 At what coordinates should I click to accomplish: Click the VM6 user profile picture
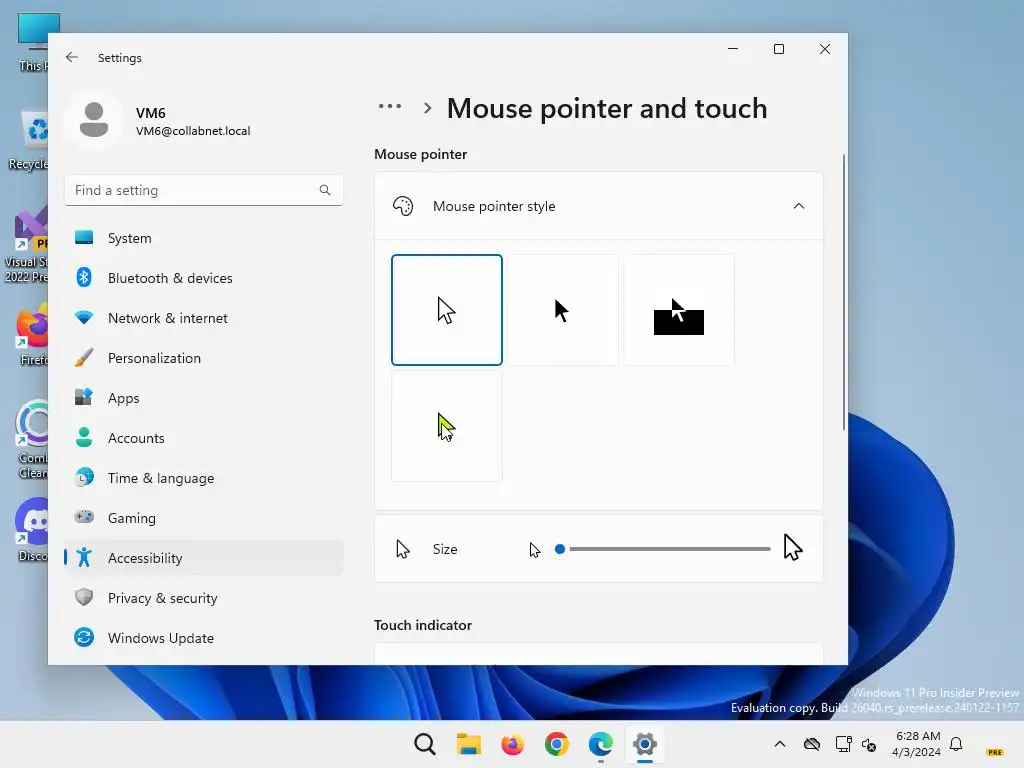[x=93, y=120]
